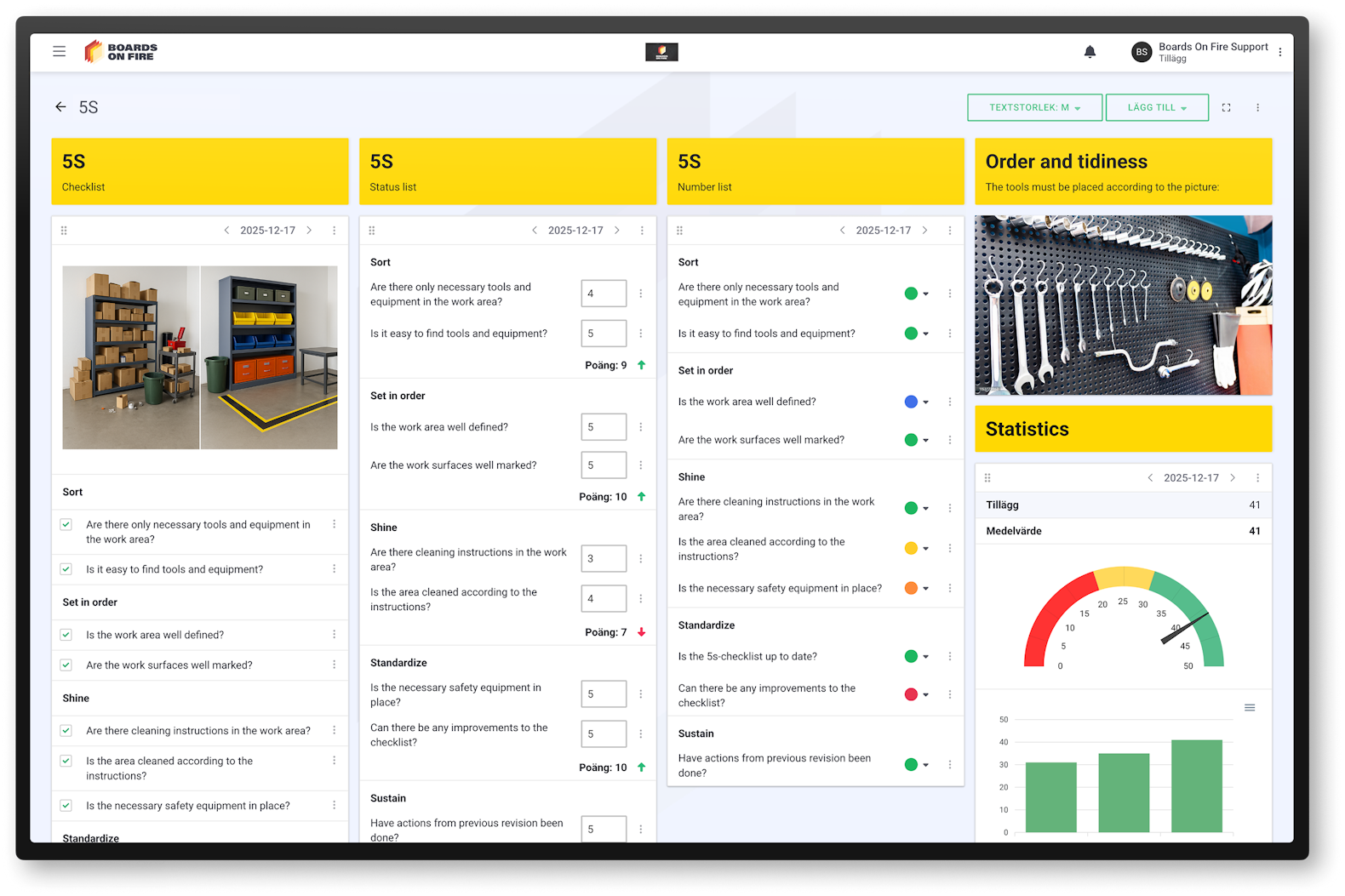Click the green status dot for 'cleaning instructions in the work area'
This screenshot has width=1345, height=896.
[911, 509]
